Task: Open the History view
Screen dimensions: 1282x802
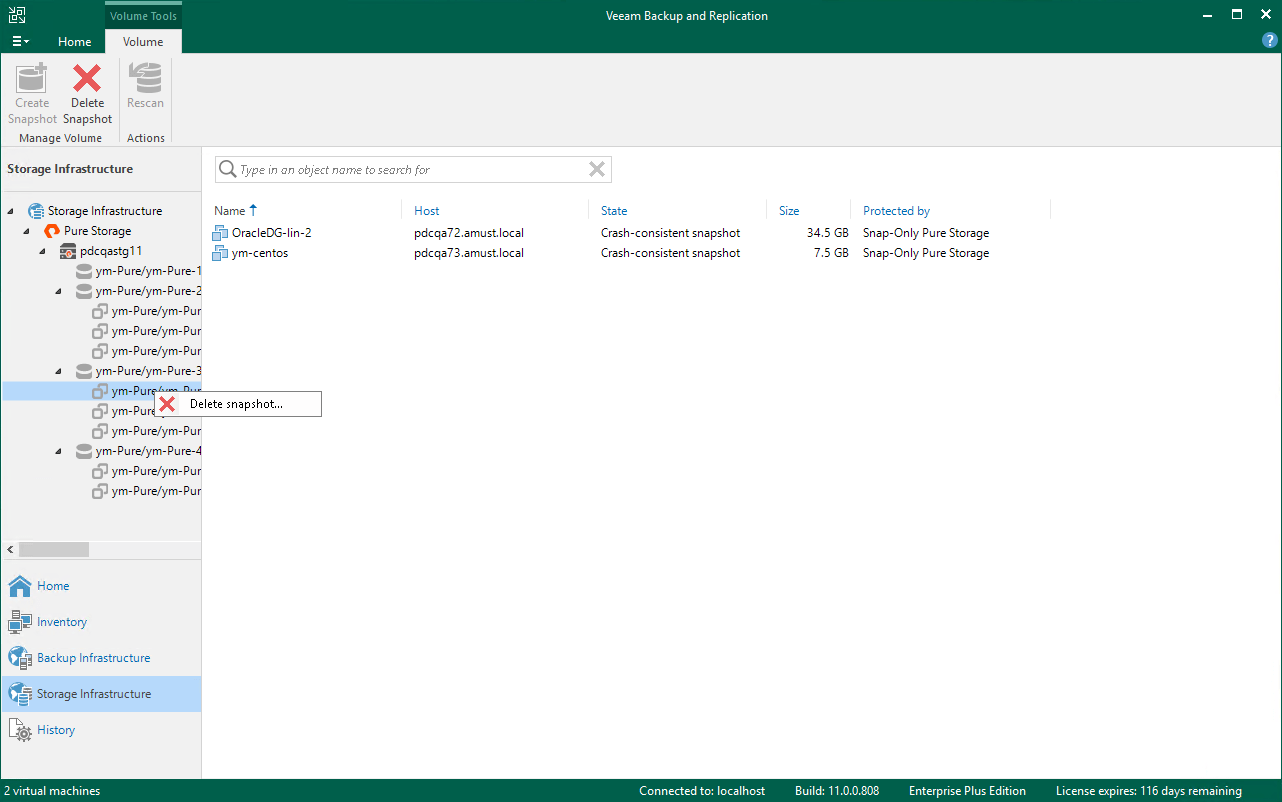Action: coord(54,729)
